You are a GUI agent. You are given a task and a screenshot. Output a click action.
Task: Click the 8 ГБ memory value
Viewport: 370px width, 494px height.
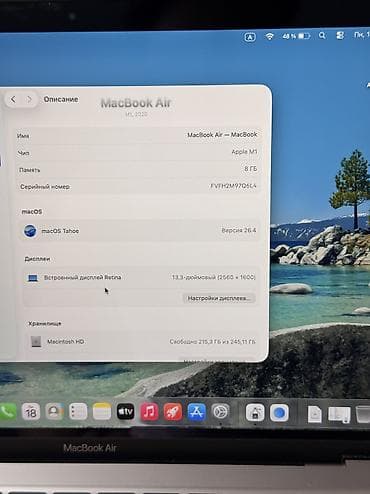click(x=251, y=169)
